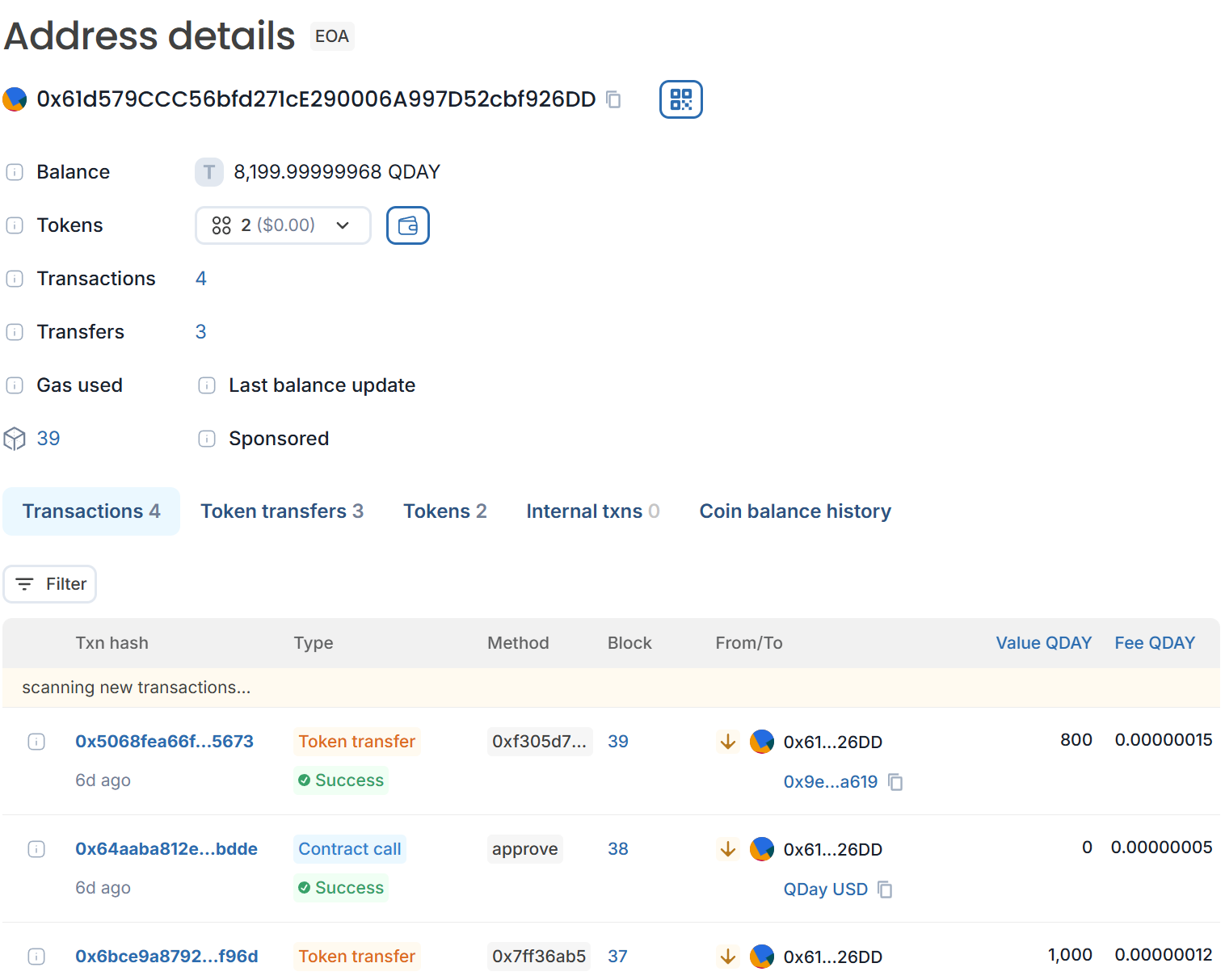Click the approve method tag
The width and height of the screenshot is (1225, 980).
point(525,849)
